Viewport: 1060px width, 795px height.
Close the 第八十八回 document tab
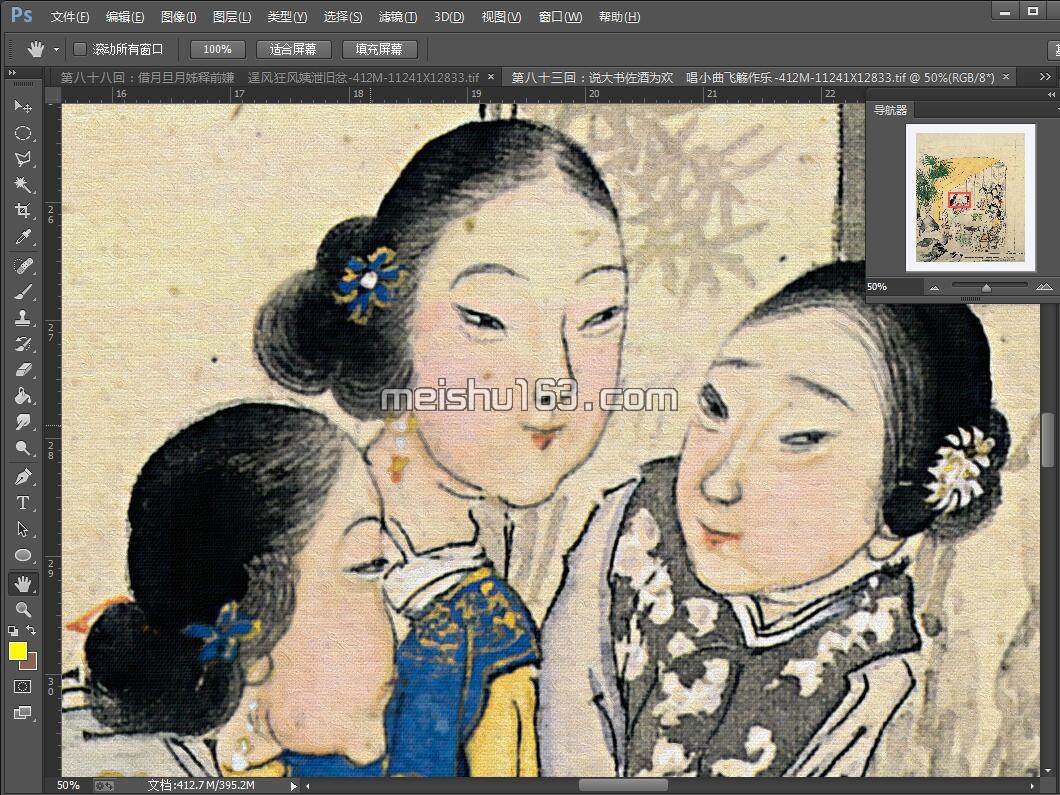click(x=491, y=77)
